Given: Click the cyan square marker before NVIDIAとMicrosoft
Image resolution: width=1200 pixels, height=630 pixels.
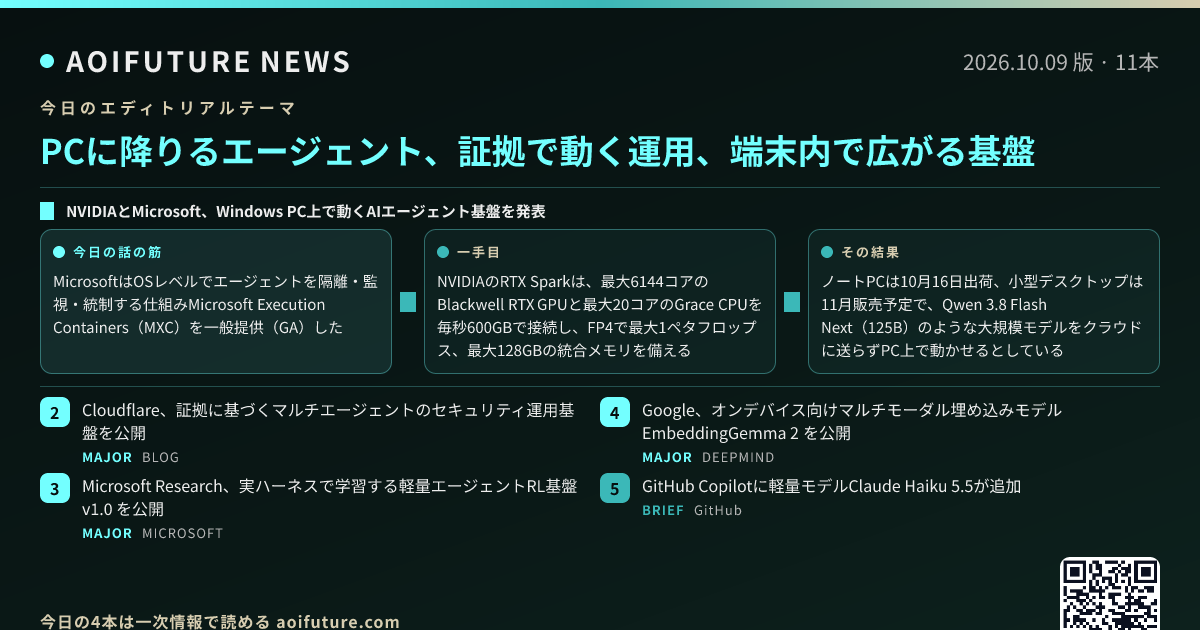Looking at the screenshot, I should (47, 211).
